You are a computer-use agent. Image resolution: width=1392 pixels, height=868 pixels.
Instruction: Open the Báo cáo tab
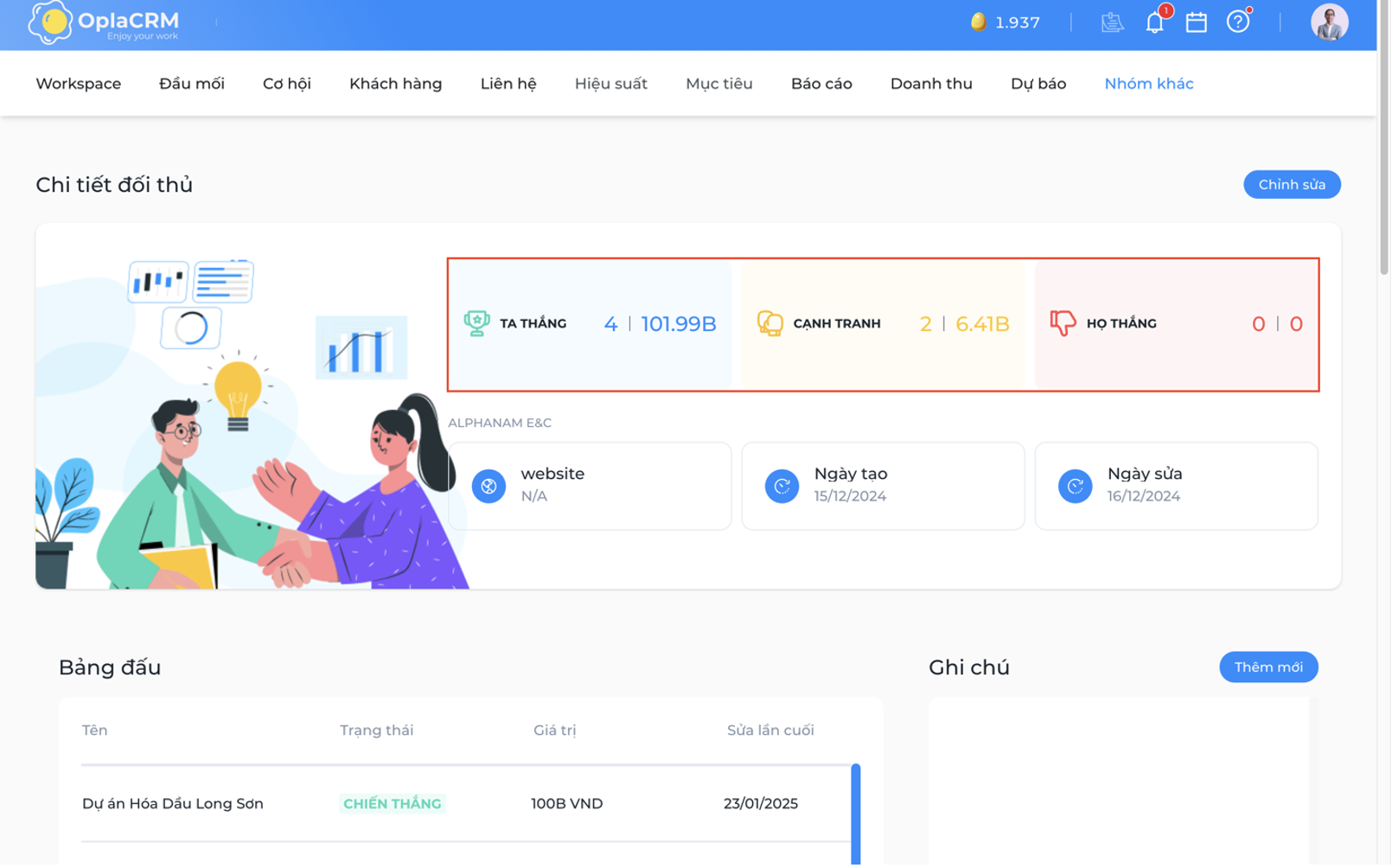(x=821, y=84)
